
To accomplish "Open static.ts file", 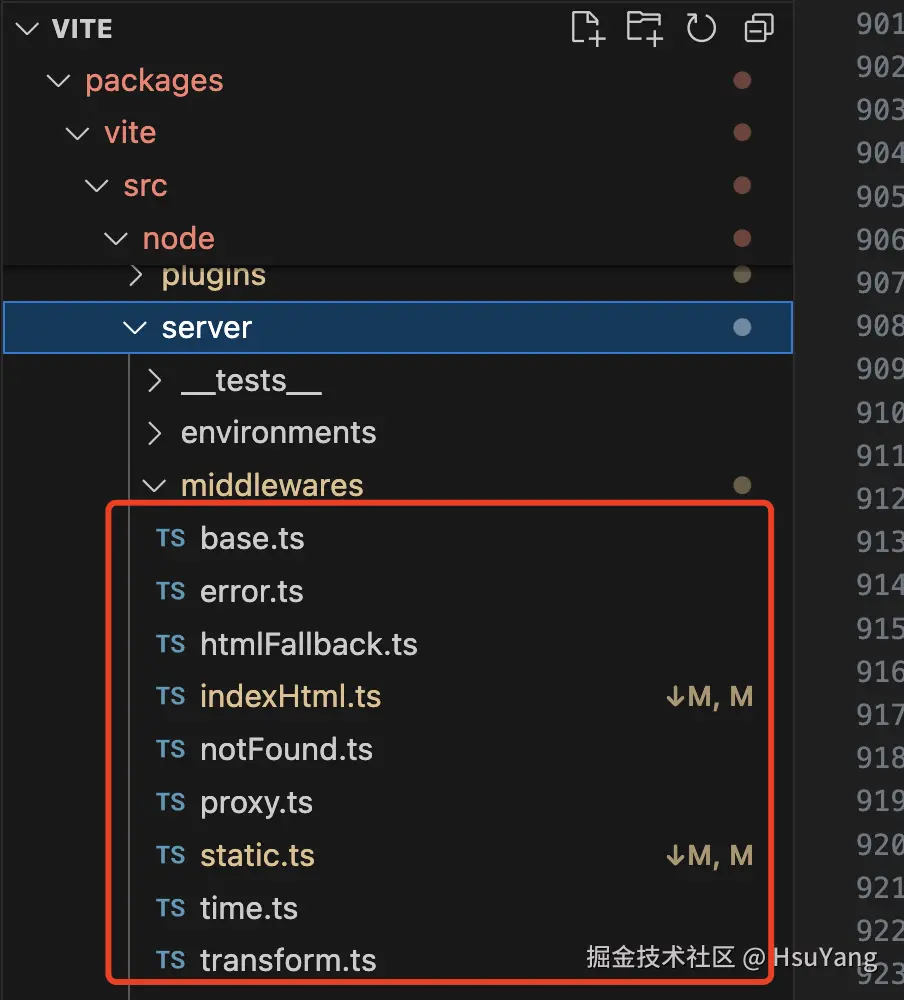I will 257,856.
